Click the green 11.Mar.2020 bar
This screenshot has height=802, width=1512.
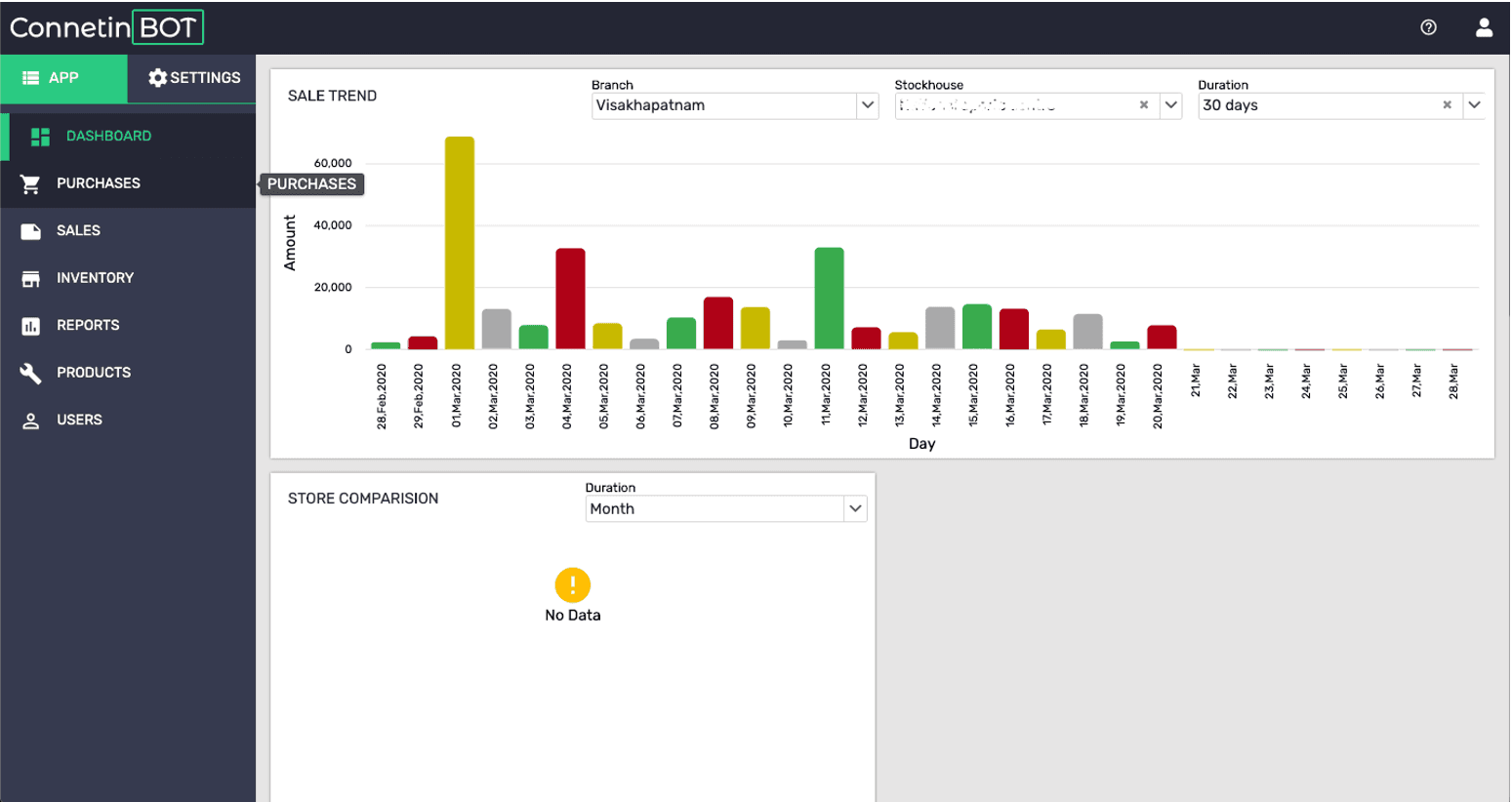tap(830, 299)
